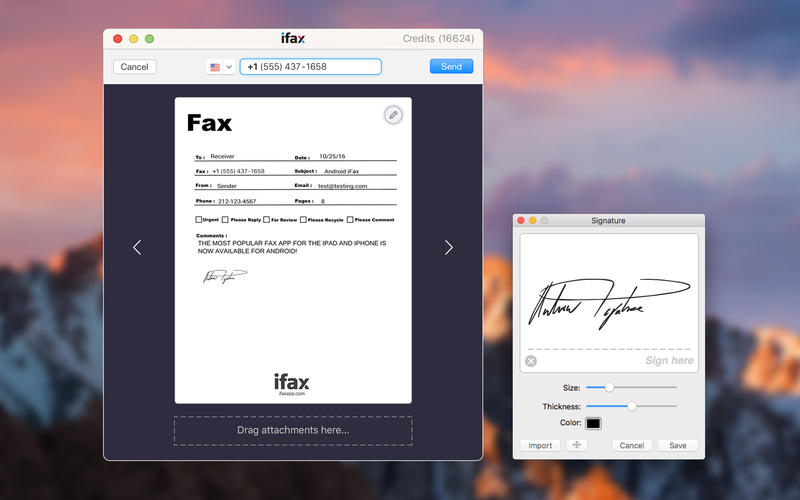
Task: Click the Subject text Android iFax
Action: click(x=341, y=171)
